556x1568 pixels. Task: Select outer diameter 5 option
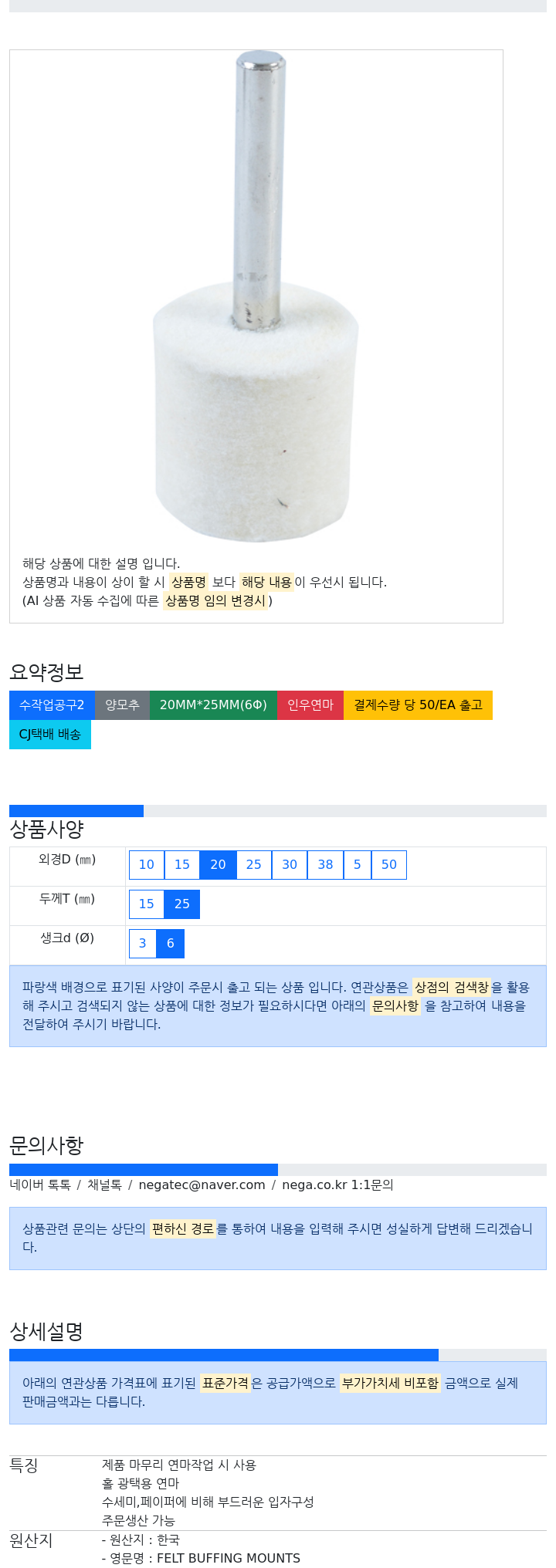[358, 865]
